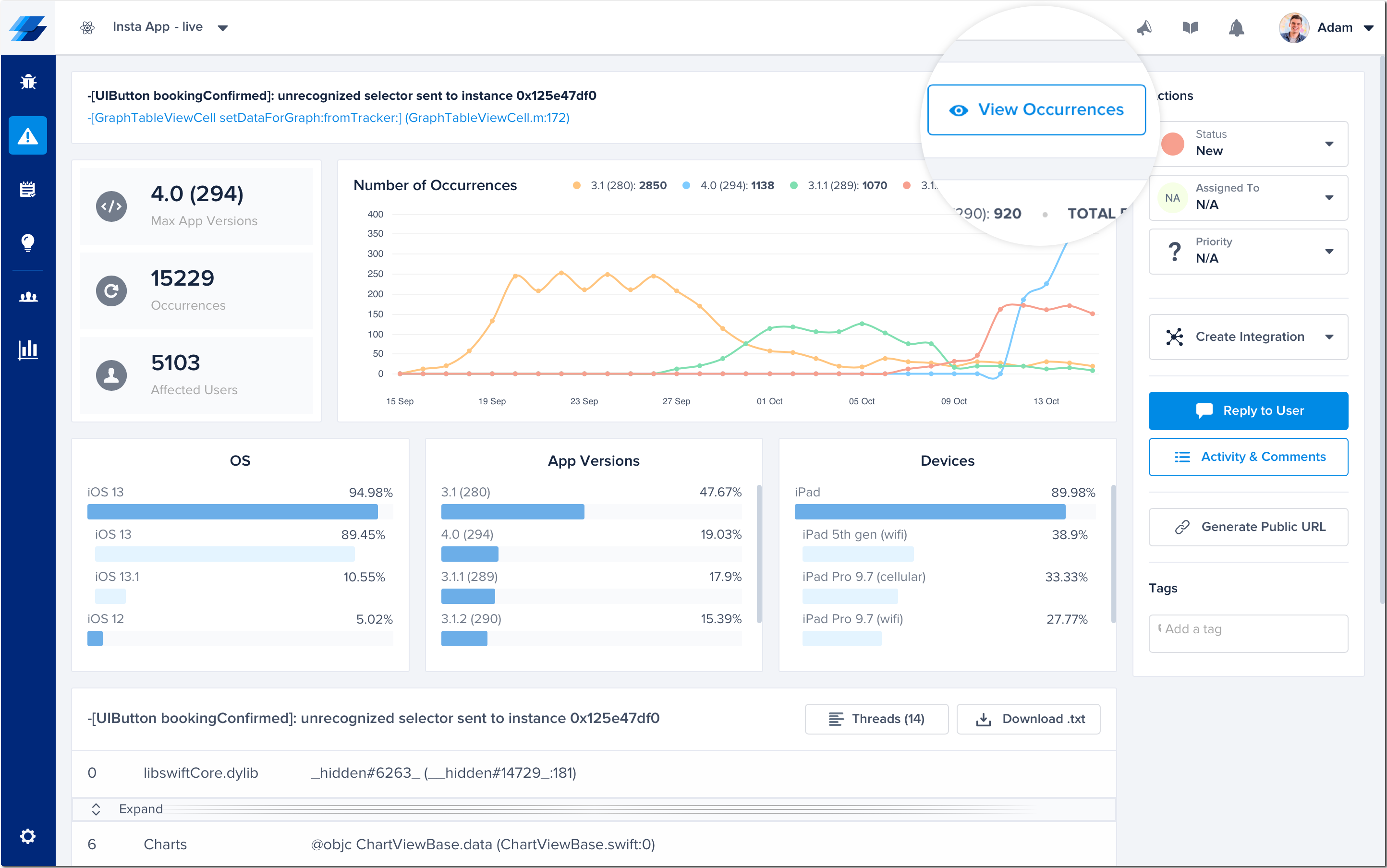1387x868 pixels.
Task: Open the Status dropdown showing New
Action: (1248, 144)
